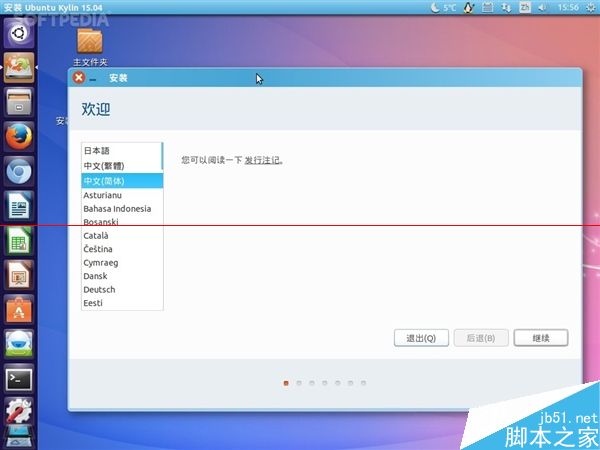The image size is (600, 450).
Task: Open LibreOffice Writer from the launcher
Action: [19, 205]
